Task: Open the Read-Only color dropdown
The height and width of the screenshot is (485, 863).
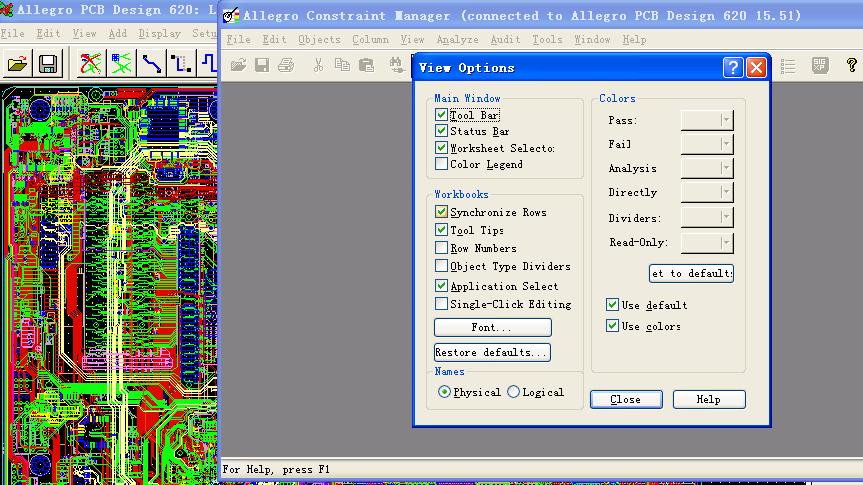Action: (707, 243)
